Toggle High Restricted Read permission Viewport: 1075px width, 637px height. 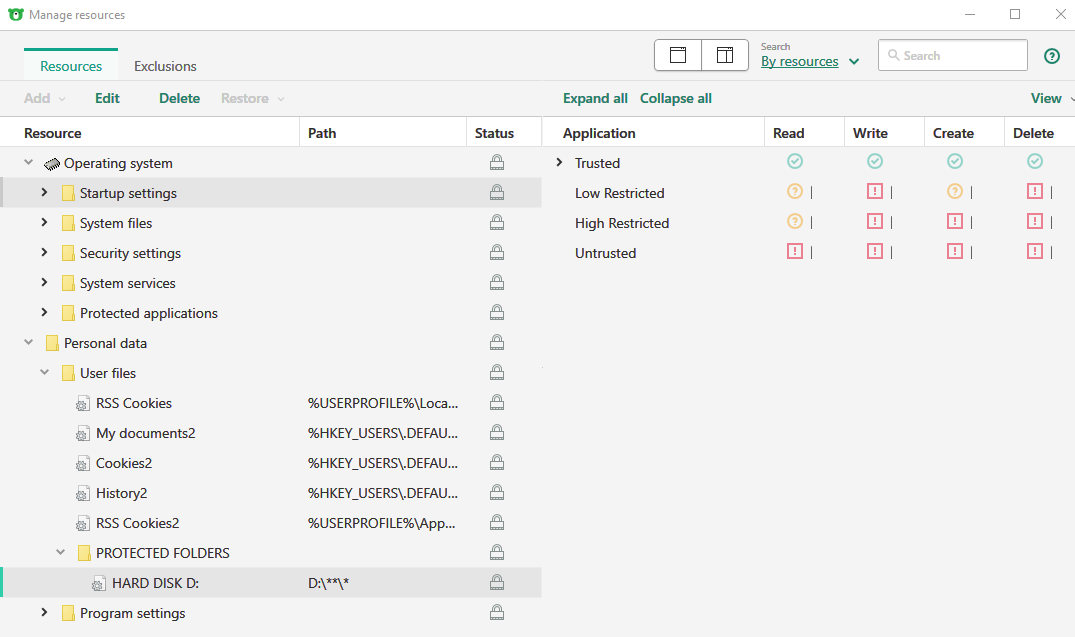(x=795, y=222)
